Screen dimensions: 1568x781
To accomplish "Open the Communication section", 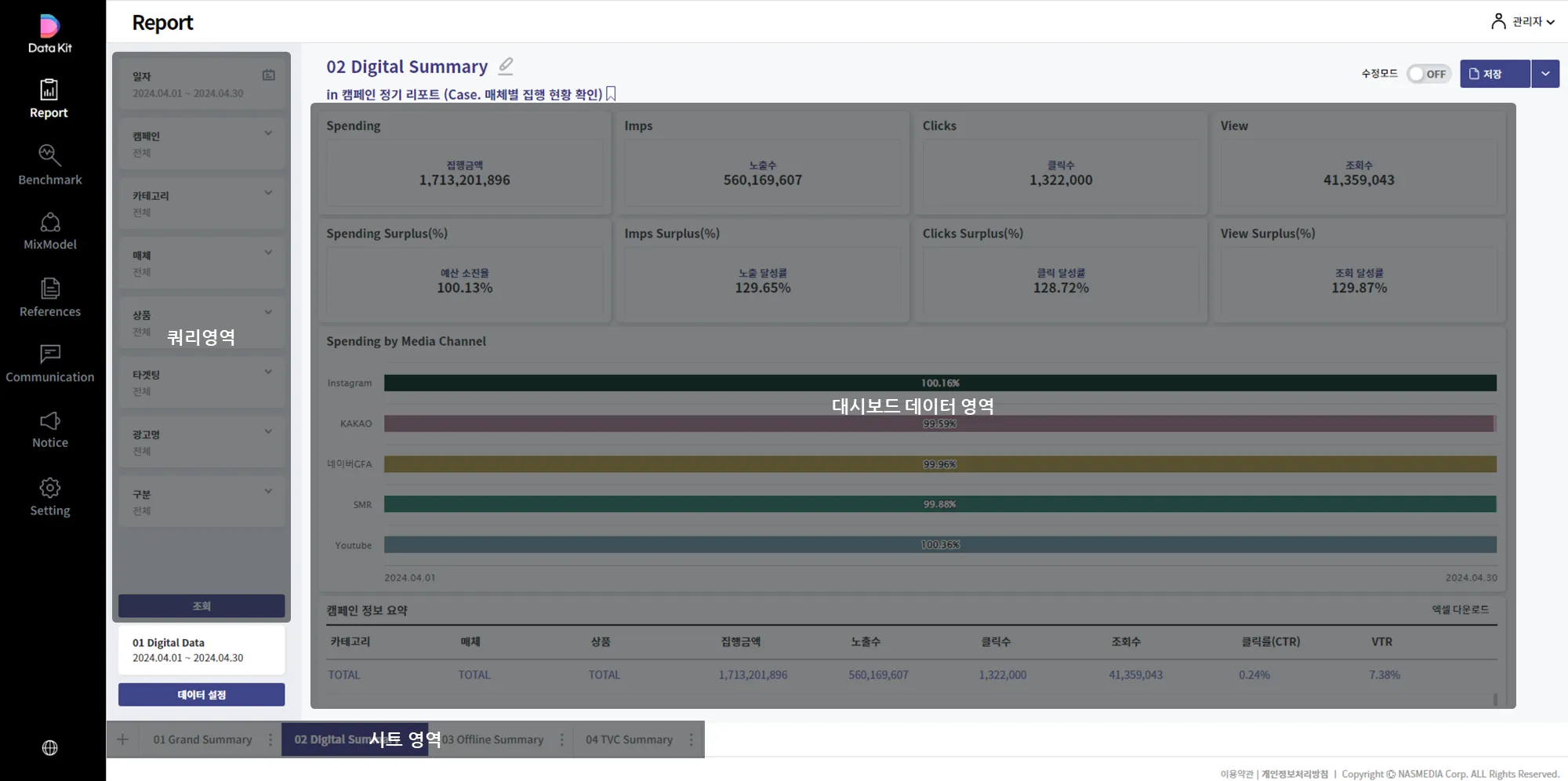I will click(49, 364).
